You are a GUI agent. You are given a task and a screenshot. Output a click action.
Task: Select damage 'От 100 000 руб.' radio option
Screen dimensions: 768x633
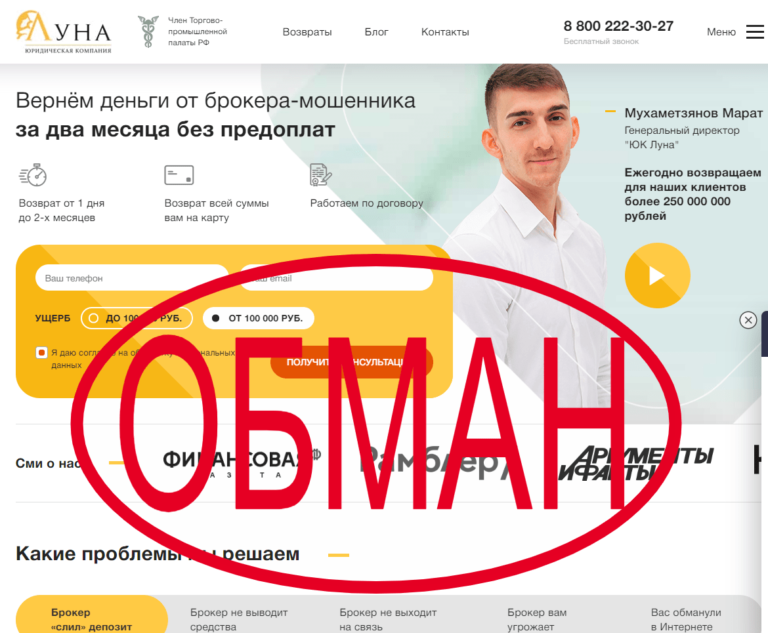point(258,318)
